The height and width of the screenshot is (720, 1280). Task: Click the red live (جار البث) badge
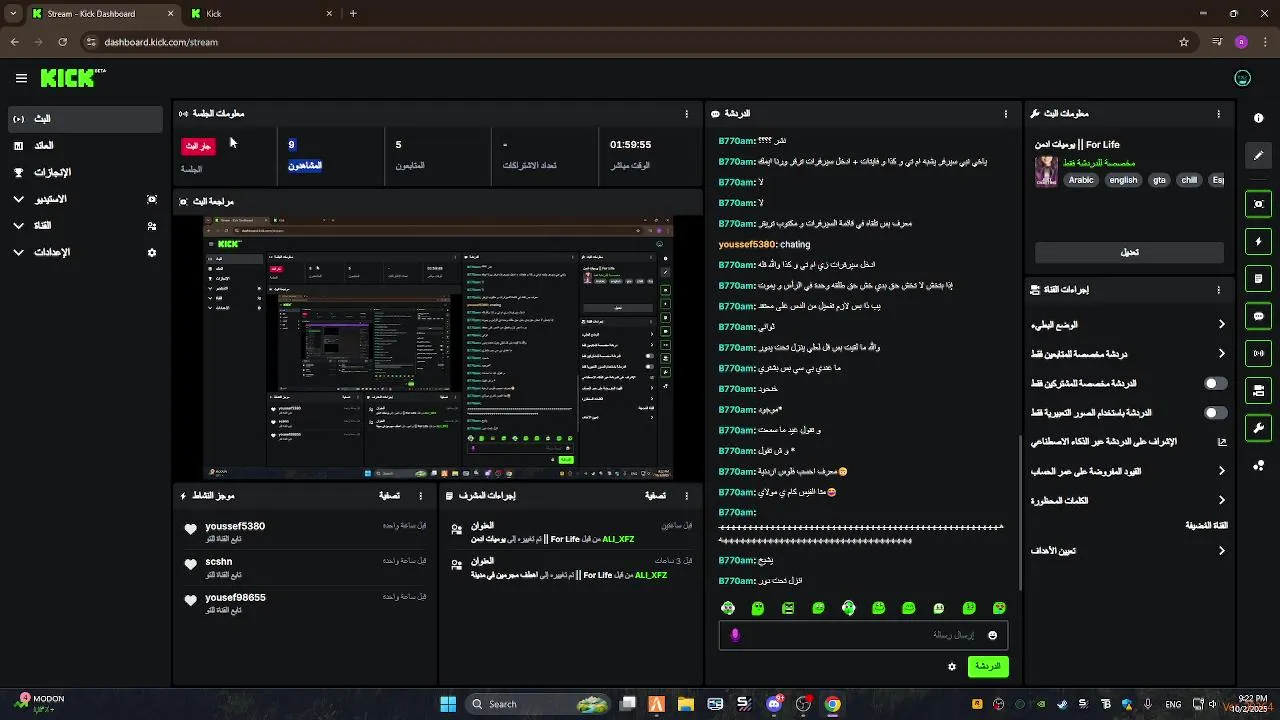198,146
